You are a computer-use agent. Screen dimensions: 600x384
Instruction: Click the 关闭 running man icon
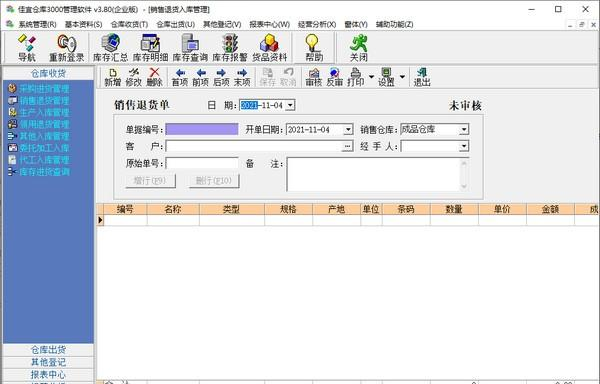pos(359,48)
